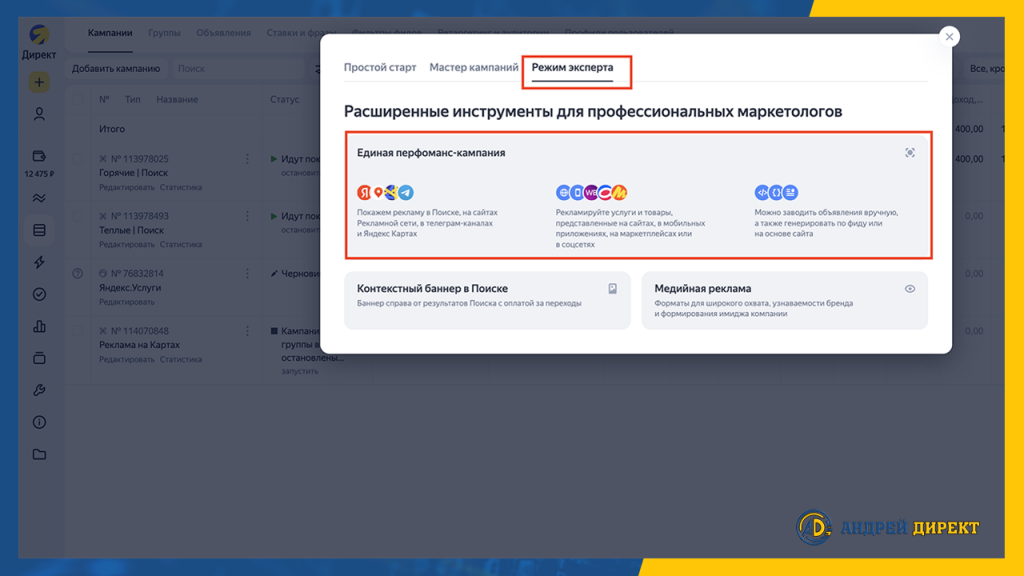Click the sites and marketplaces icons group

[592, 193]
